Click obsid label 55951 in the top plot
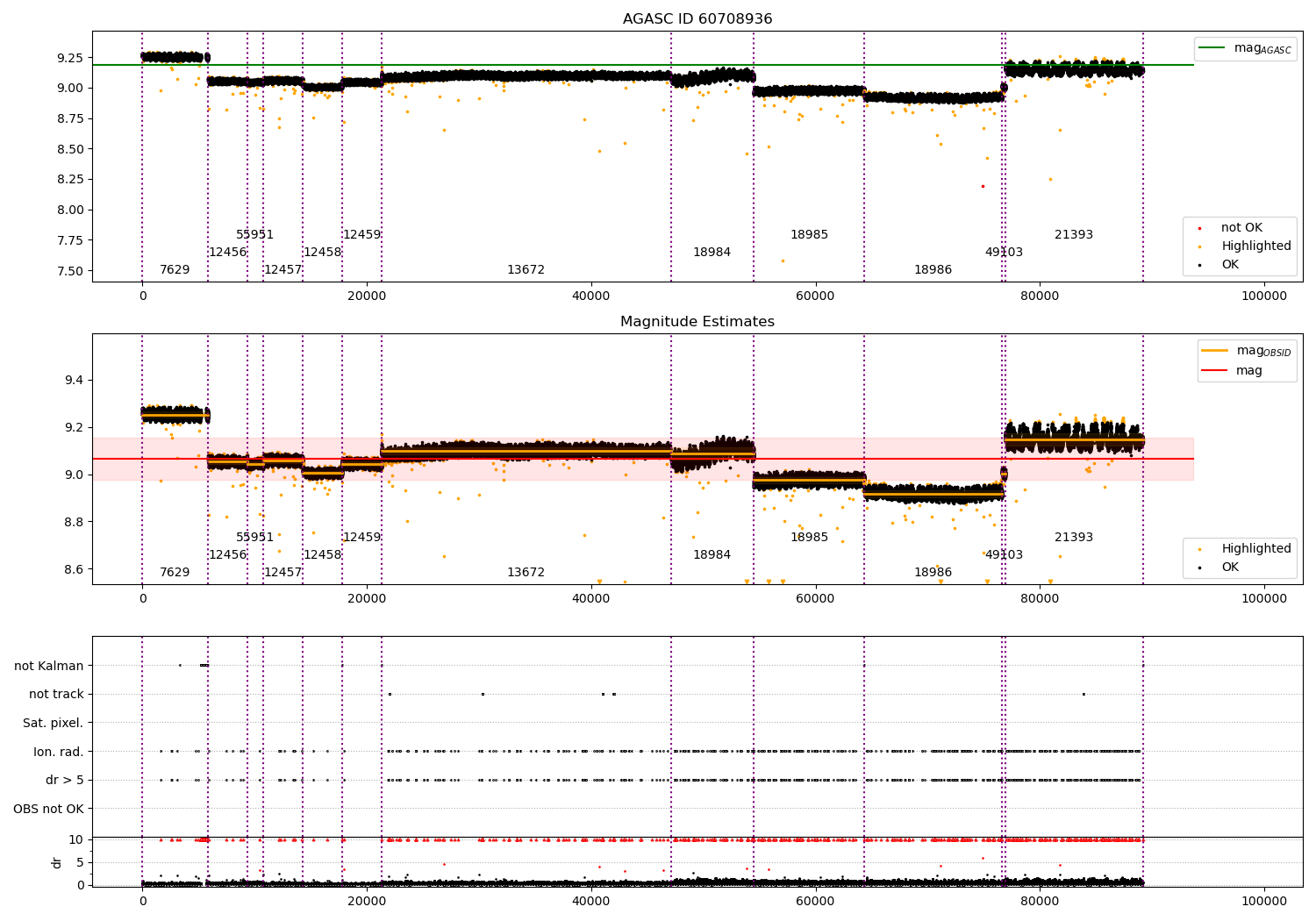The image size is (1316, 921). [255, 235]
